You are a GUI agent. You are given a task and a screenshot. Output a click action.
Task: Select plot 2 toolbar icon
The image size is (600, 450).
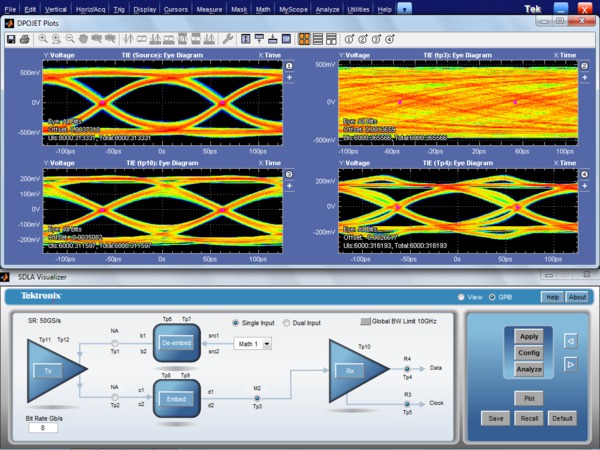[x=363, y=39]
